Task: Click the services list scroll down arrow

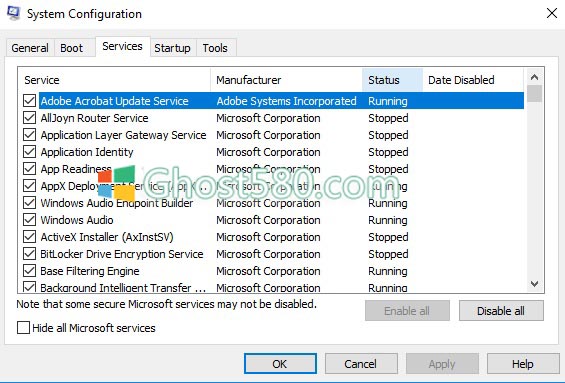Action: pos(534,284)
